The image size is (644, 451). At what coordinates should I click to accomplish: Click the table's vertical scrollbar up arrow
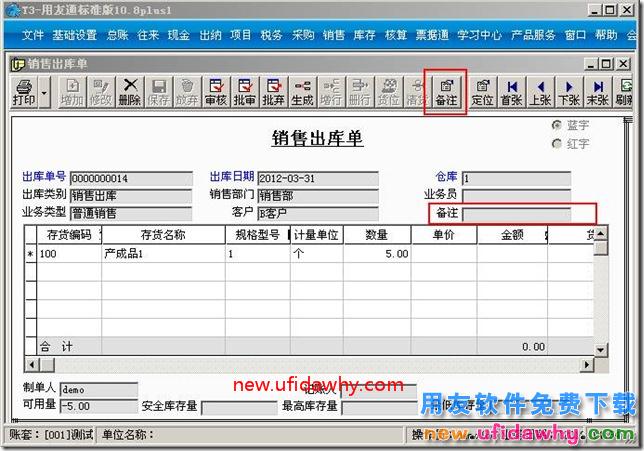point(600,234)
